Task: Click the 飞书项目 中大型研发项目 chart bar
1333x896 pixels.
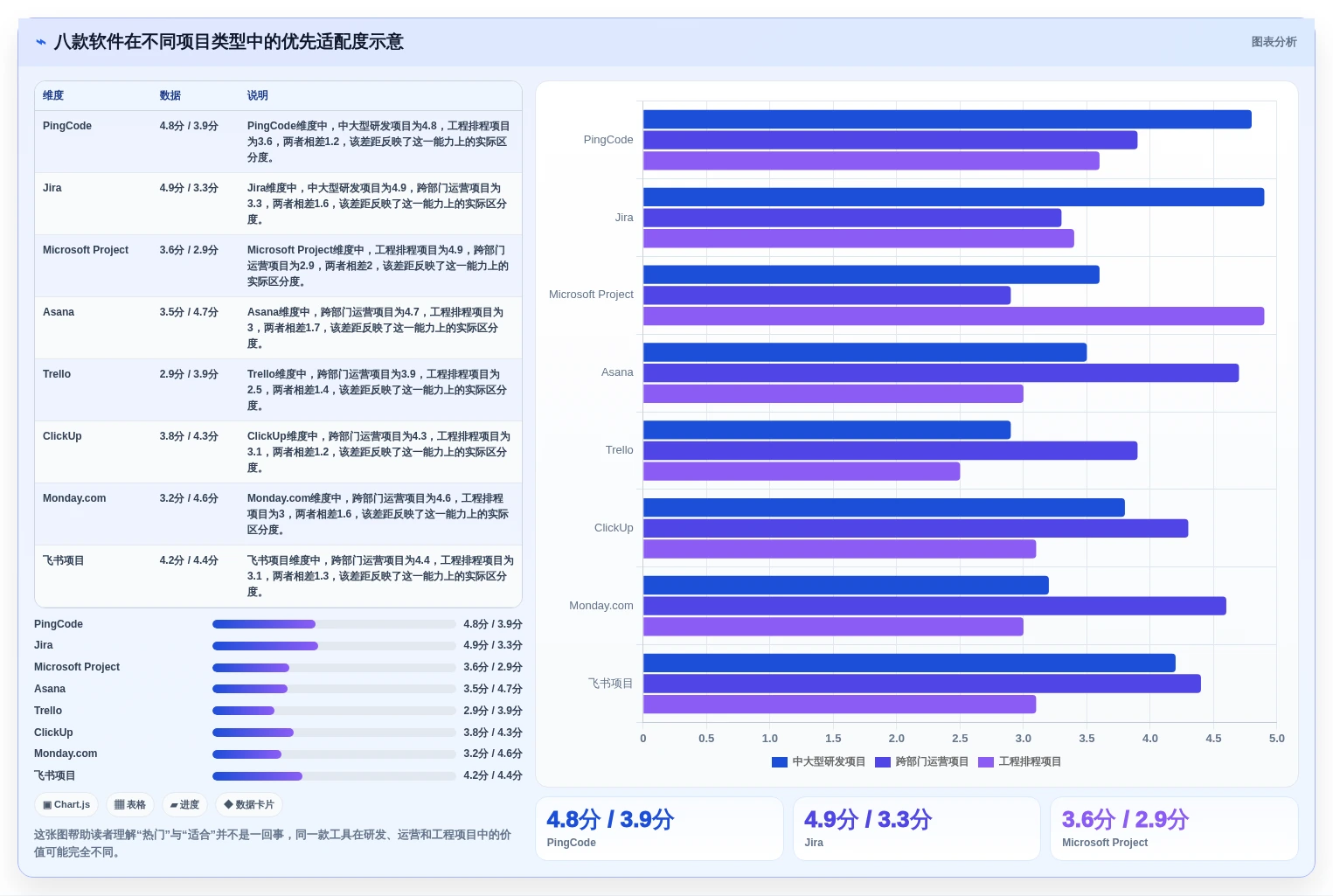Action: 909,663
